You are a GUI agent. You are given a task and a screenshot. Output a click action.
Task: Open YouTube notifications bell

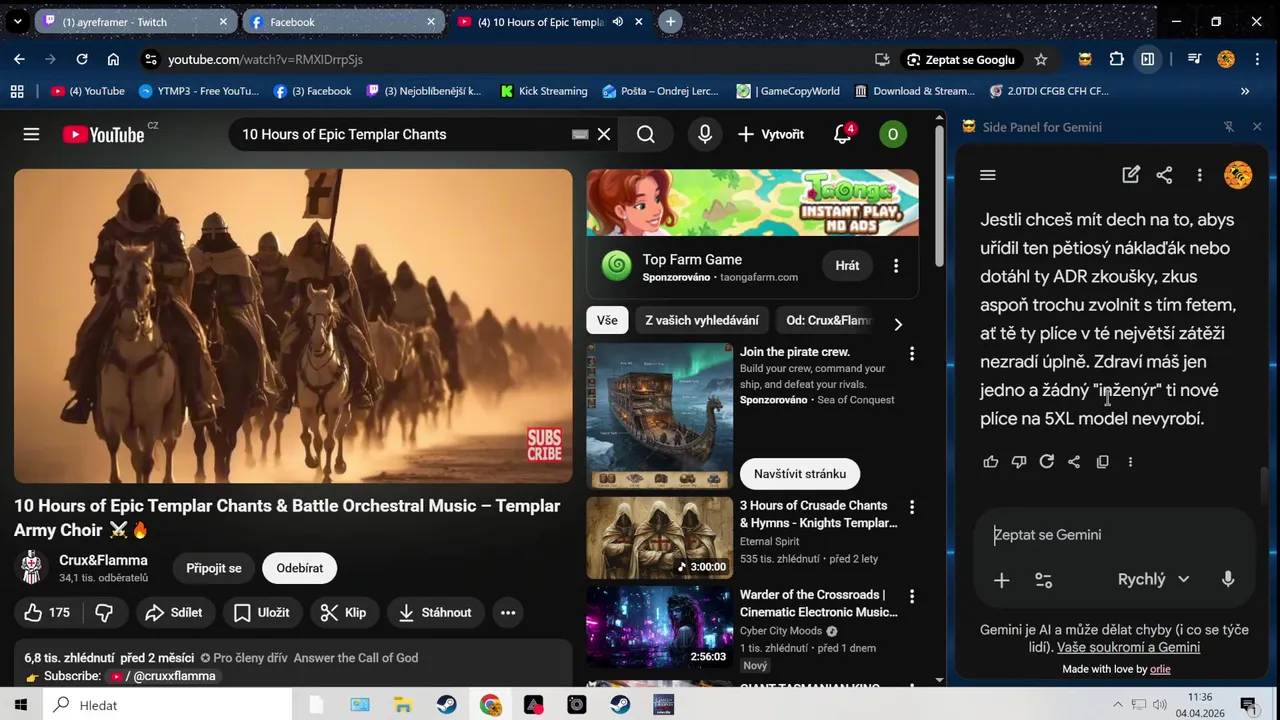point(843,134)
